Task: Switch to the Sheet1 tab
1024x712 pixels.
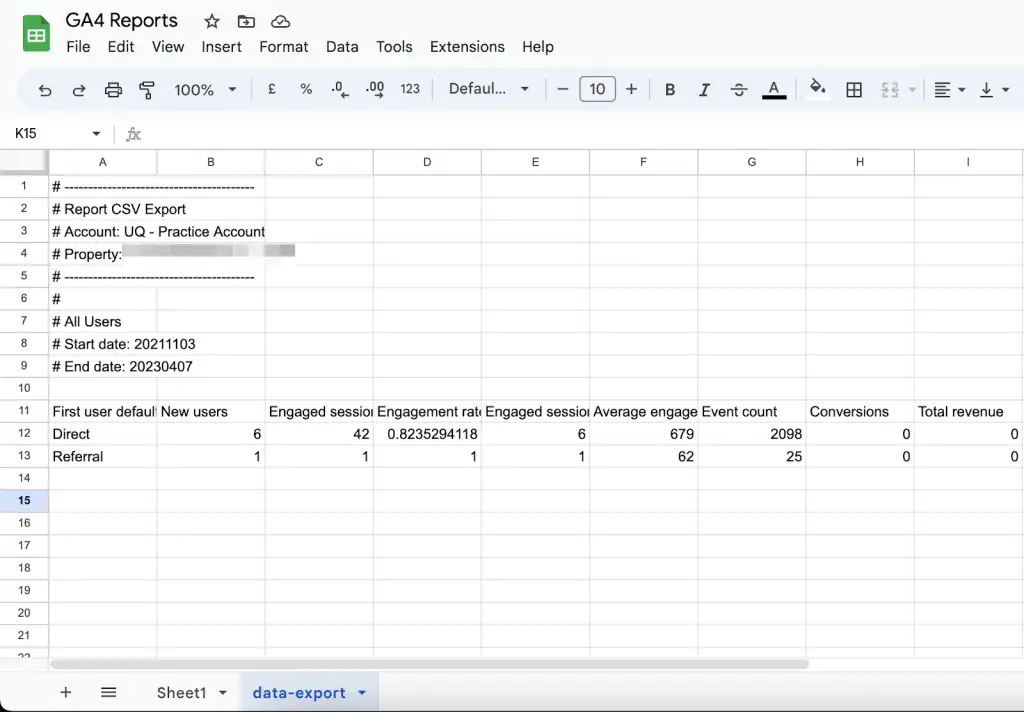Action: [181, 692]
